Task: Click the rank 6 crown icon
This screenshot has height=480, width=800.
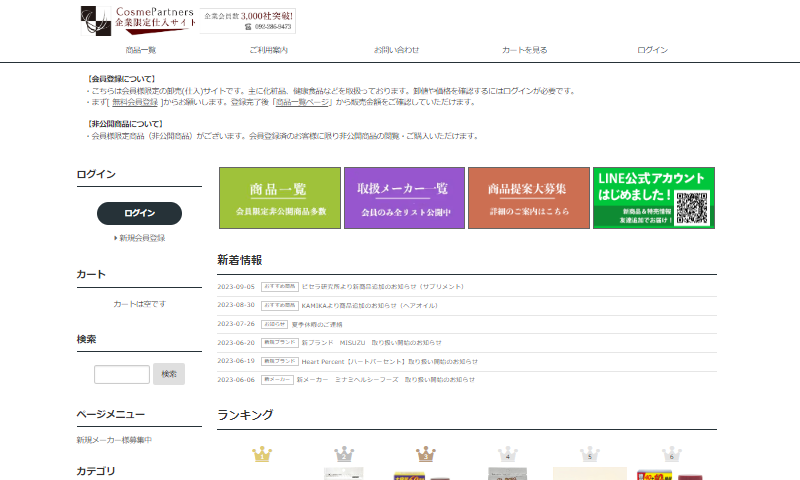Action: (x=671, y=454)
